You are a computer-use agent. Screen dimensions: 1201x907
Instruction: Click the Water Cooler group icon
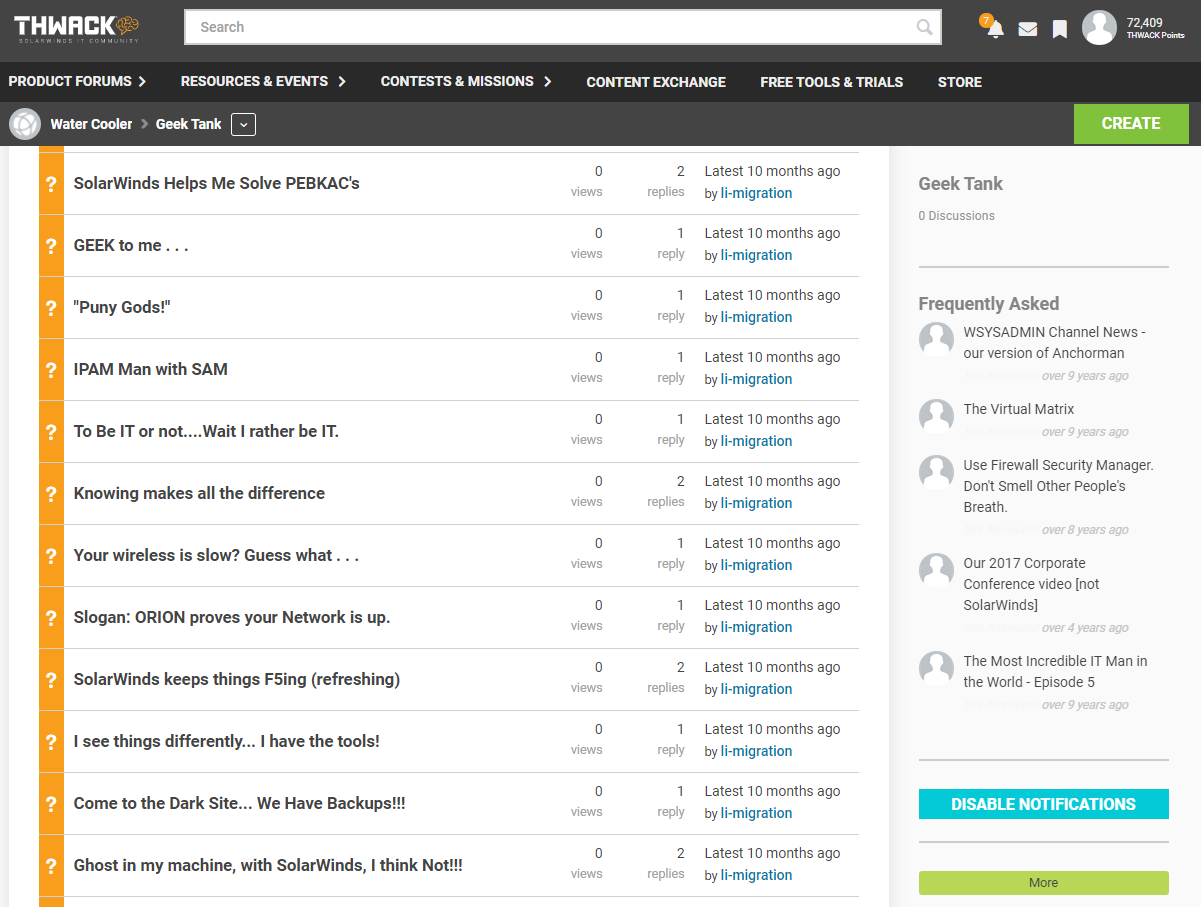click(25, 124)
